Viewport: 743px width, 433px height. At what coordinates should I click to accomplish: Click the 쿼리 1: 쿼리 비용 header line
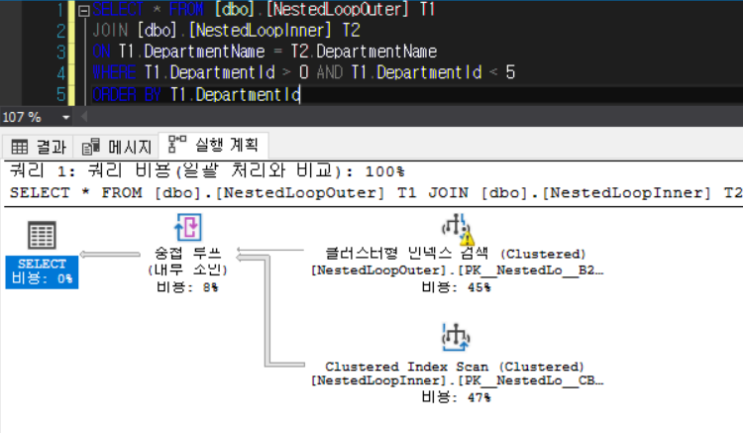(x=207, y=171)
